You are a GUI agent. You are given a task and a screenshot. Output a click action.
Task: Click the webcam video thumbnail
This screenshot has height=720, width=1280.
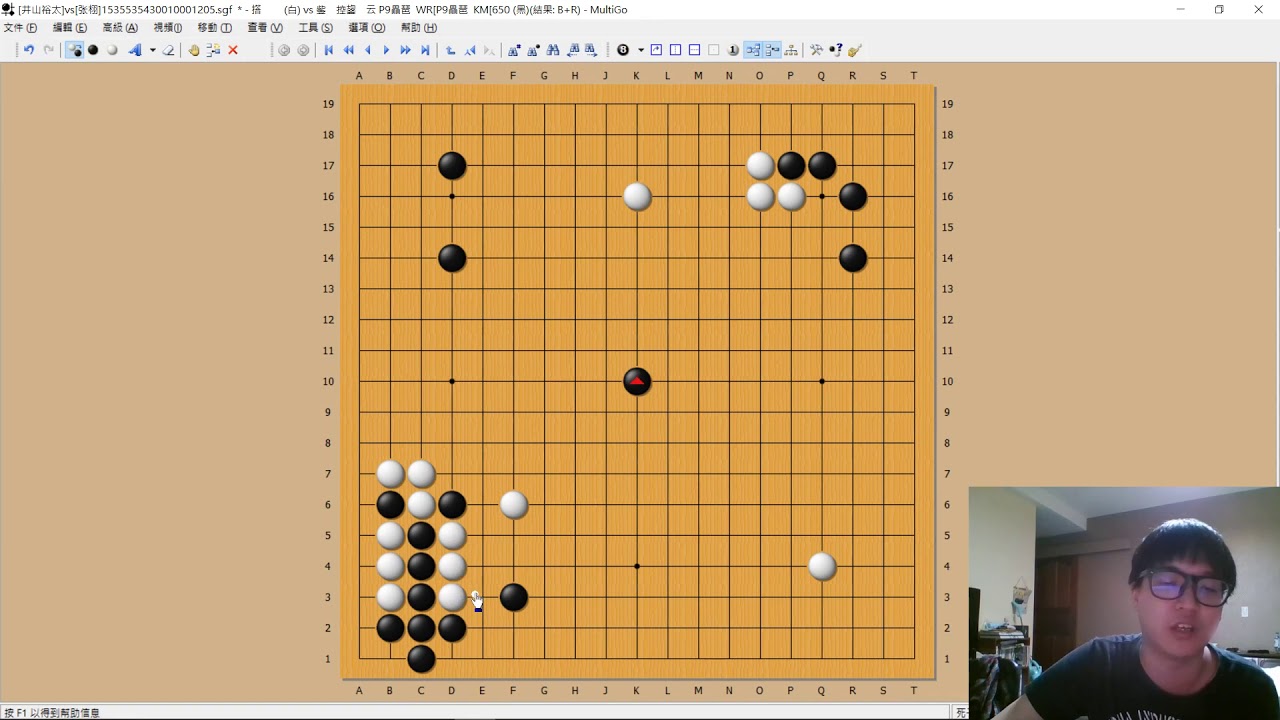(x=1124, y=603)
